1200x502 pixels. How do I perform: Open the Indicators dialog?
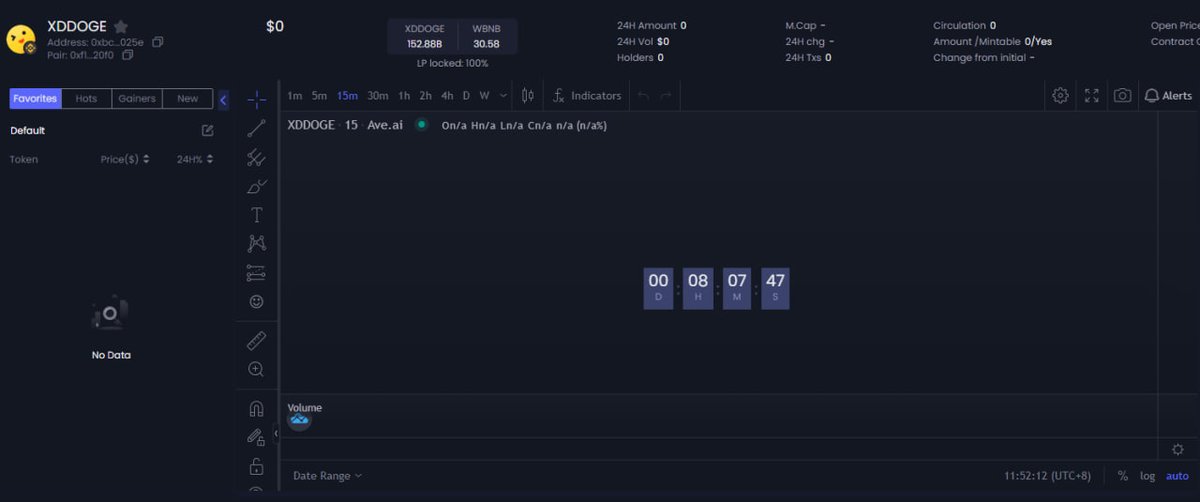(587, 95)
